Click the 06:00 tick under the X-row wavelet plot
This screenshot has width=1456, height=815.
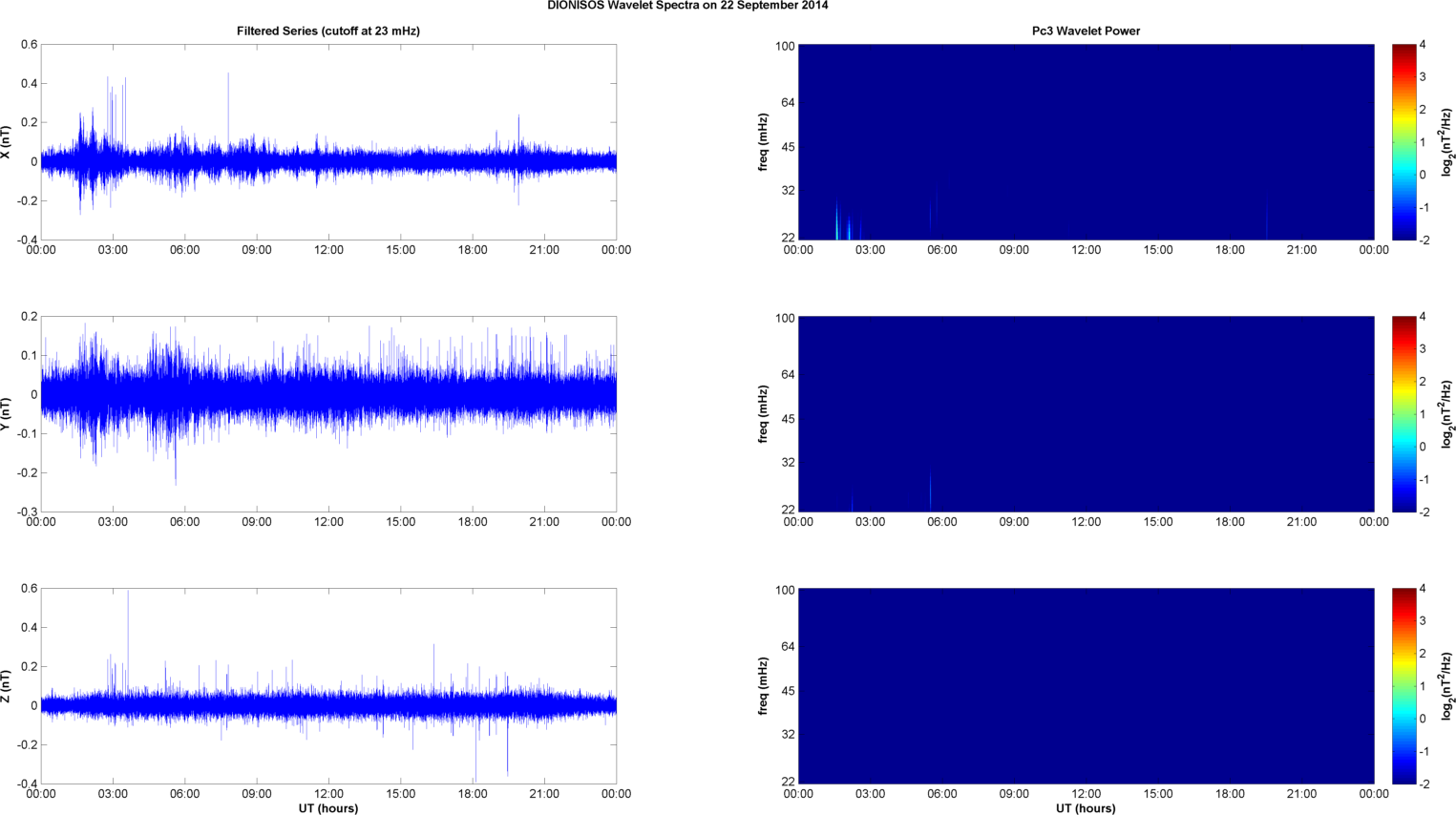pos(942,250)
